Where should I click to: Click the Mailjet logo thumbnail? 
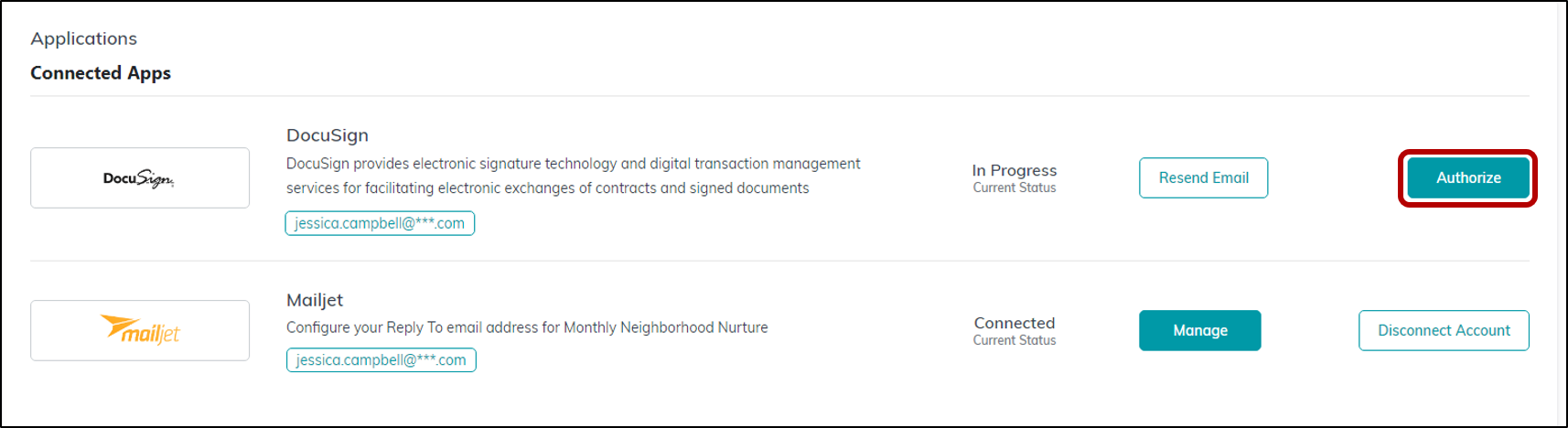click(x=140, y=330)
